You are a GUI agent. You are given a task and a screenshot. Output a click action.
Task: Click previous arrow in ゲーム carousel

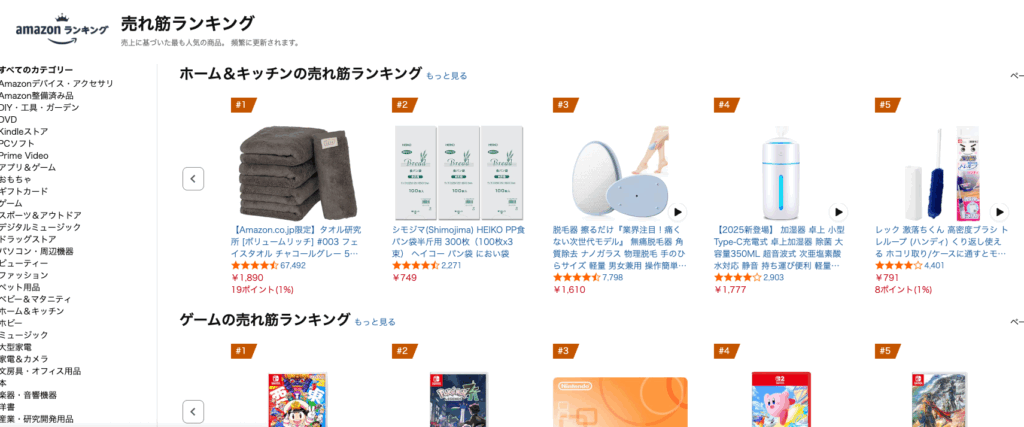click(193, 412)
